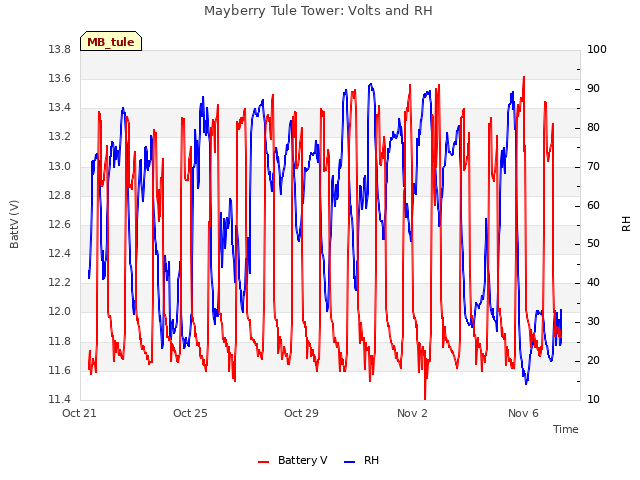Click the 30 RH tick label
This screenshot has height=480, width=640.
click(593, 322)
